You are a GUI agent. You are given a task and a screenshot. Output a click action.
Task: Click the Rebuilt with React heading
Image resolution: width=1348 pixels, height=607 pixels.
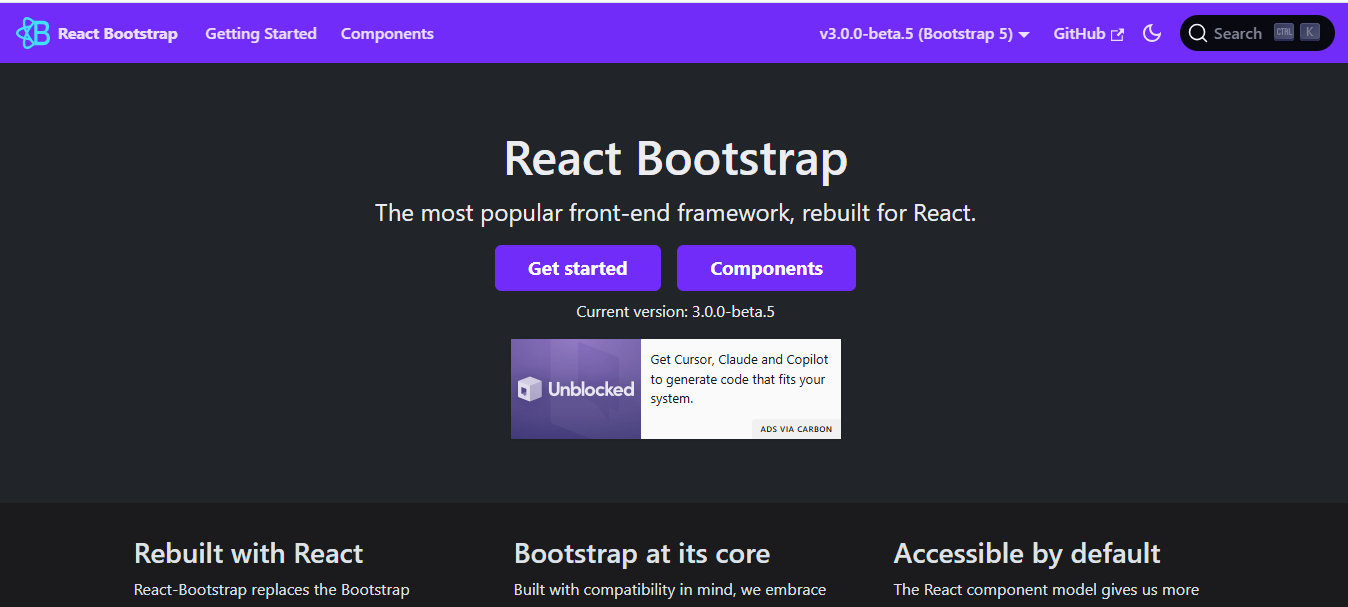pos(248,553)
